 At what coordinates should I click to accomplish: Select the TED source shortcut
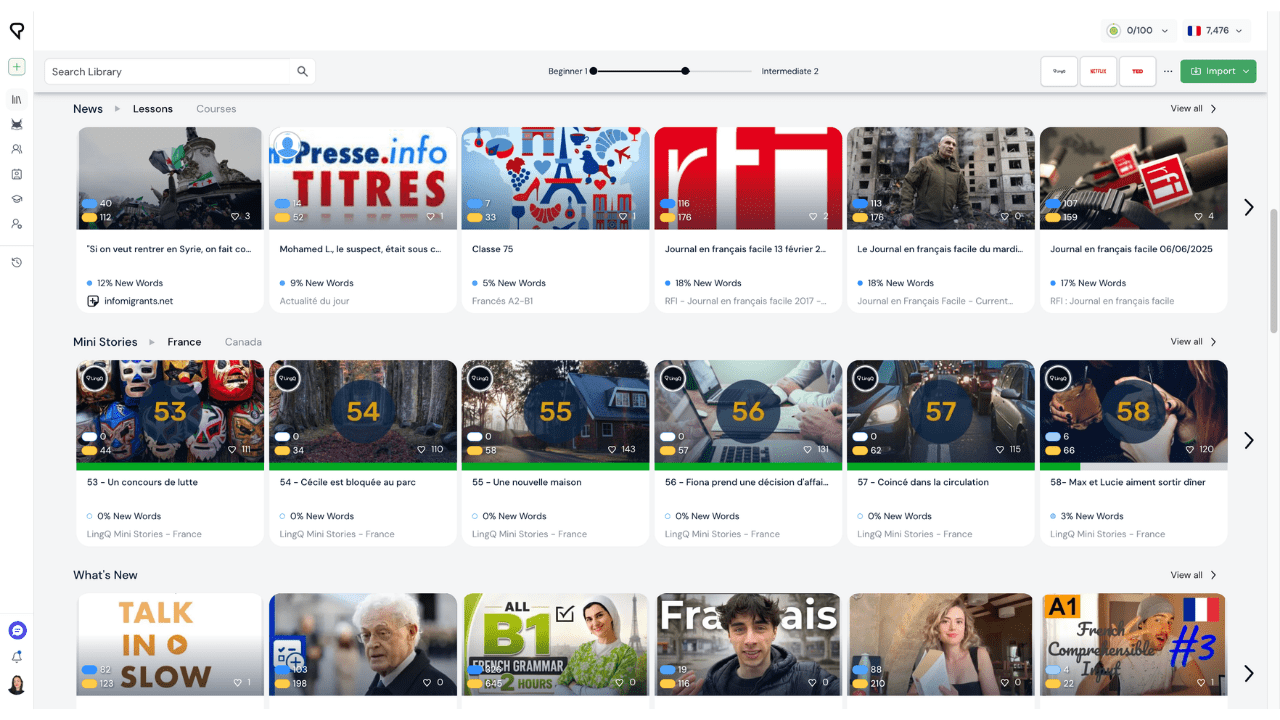[x=1137, y=71]
